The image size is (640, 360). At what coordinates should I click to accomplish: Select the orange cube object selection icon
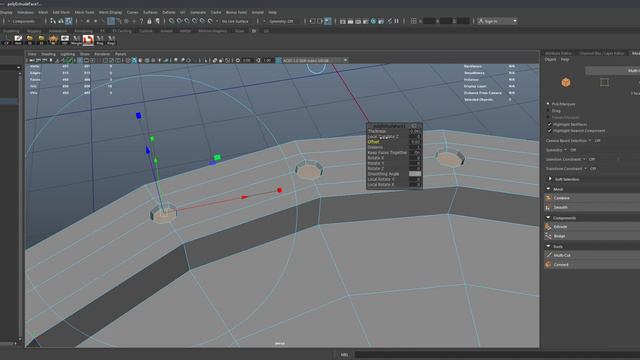pos(565,82)
